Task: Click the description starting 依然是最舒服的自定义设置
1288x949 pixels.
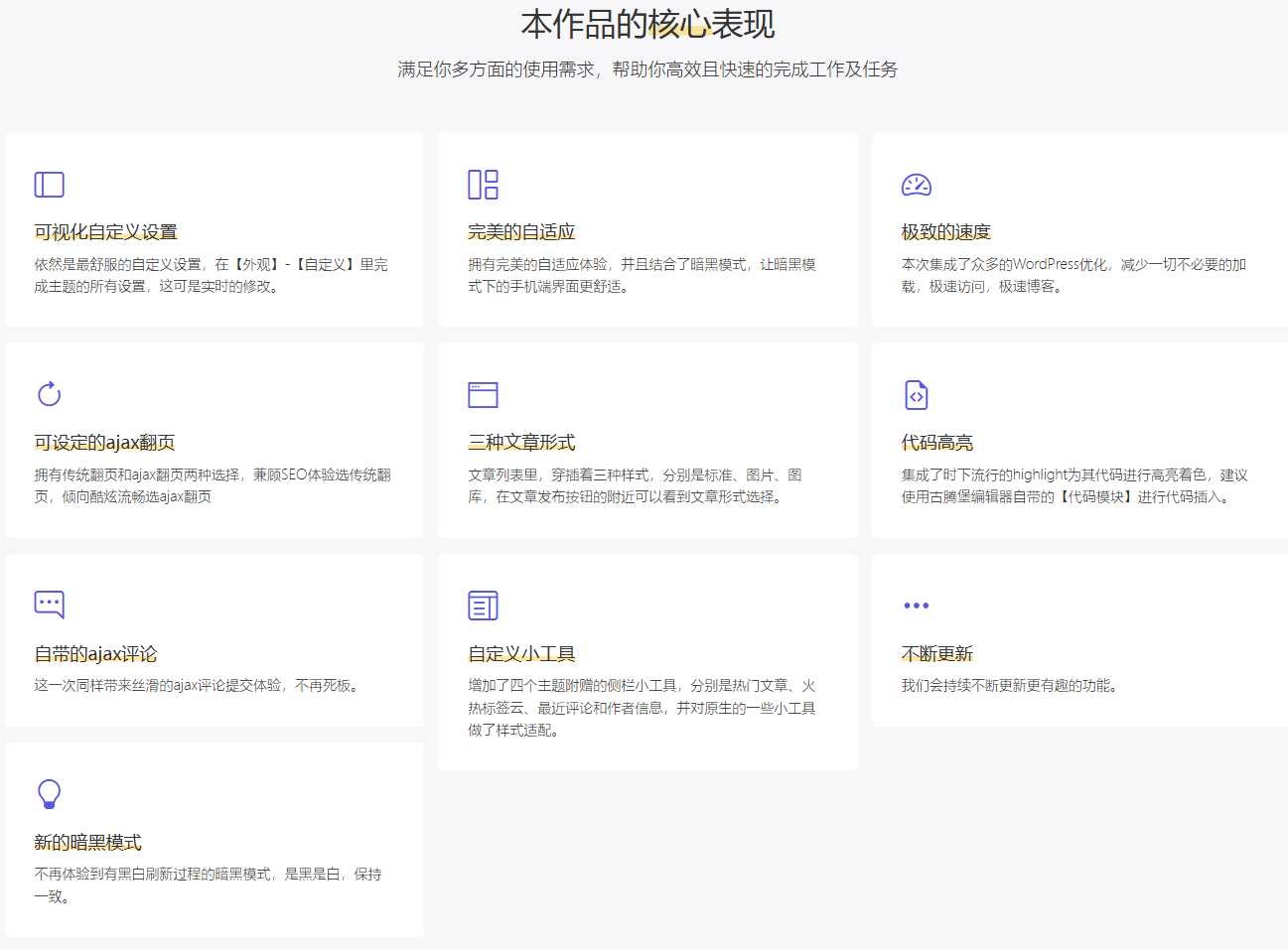Action: click(212, 275)
